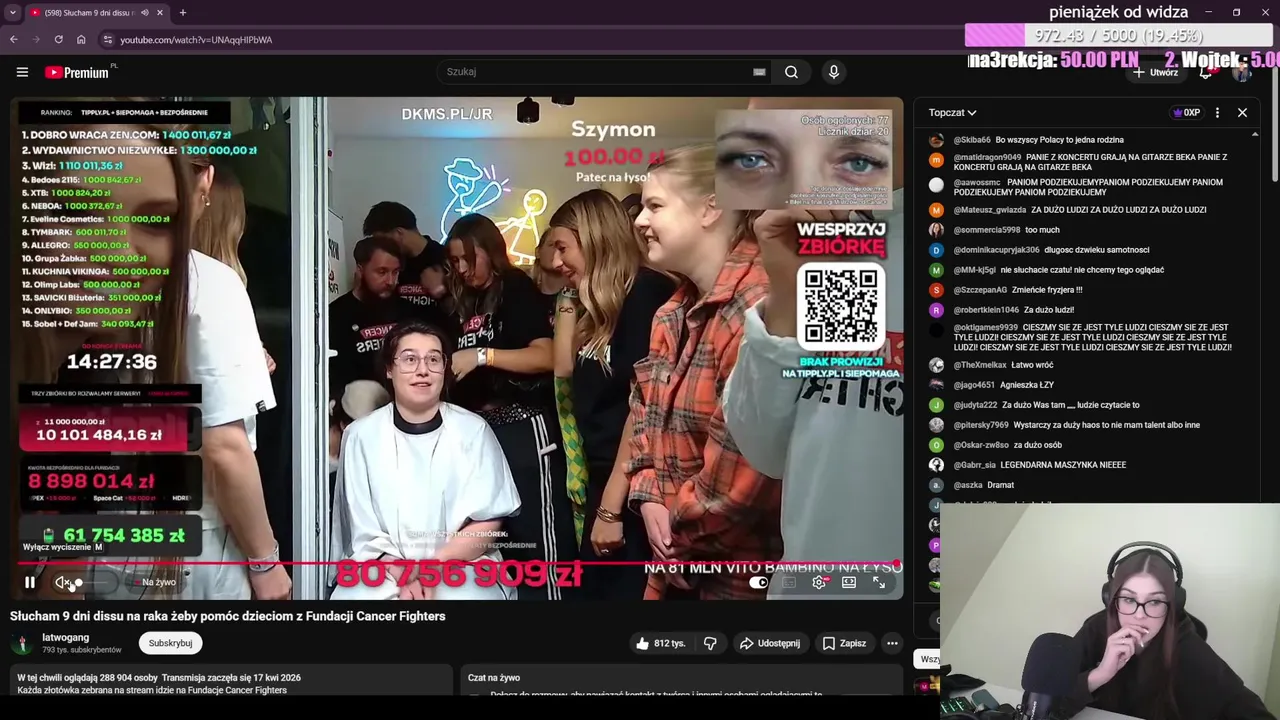Open the 'latwogang' channel name link
The width and height of the screenshot is (1280, 720).
point(65,637)
